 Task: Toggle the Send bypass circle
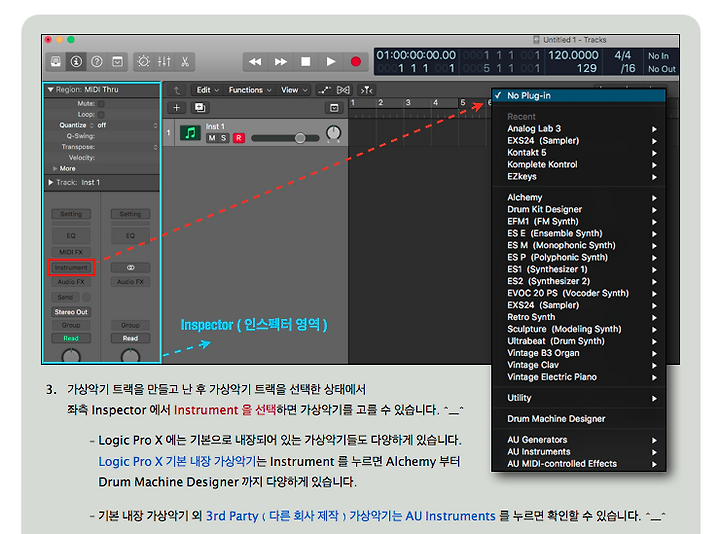[86, 297]
